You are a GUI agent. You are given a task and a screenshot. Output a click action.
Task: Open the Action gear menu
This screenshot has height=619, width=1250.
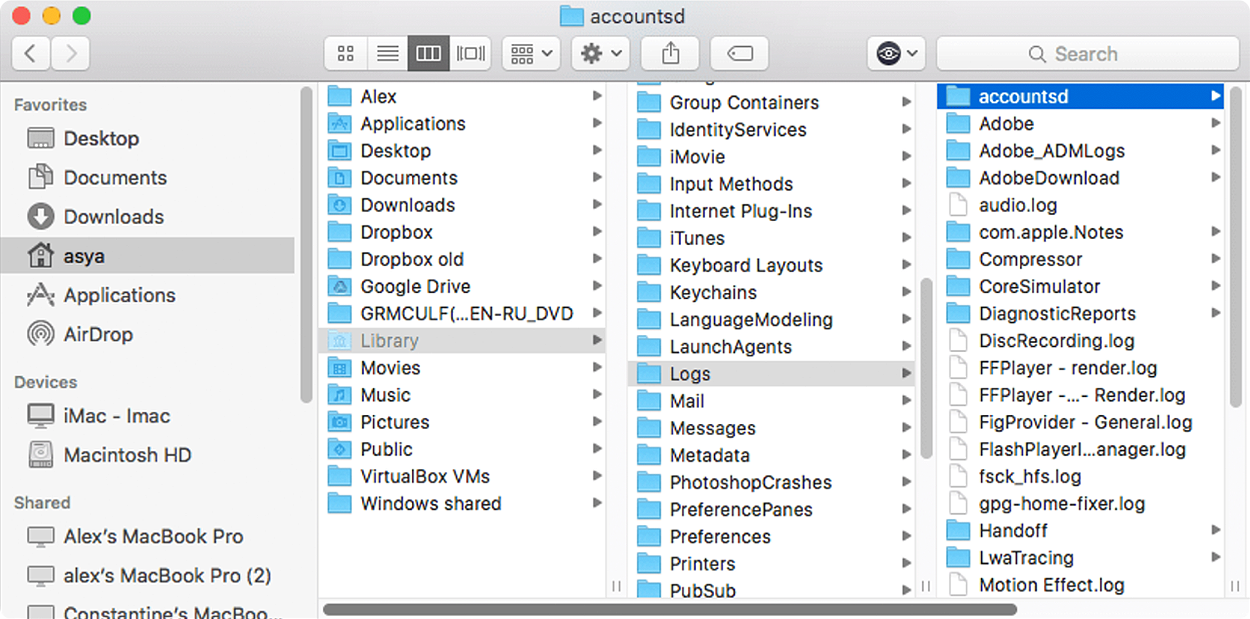pos(600,53)
